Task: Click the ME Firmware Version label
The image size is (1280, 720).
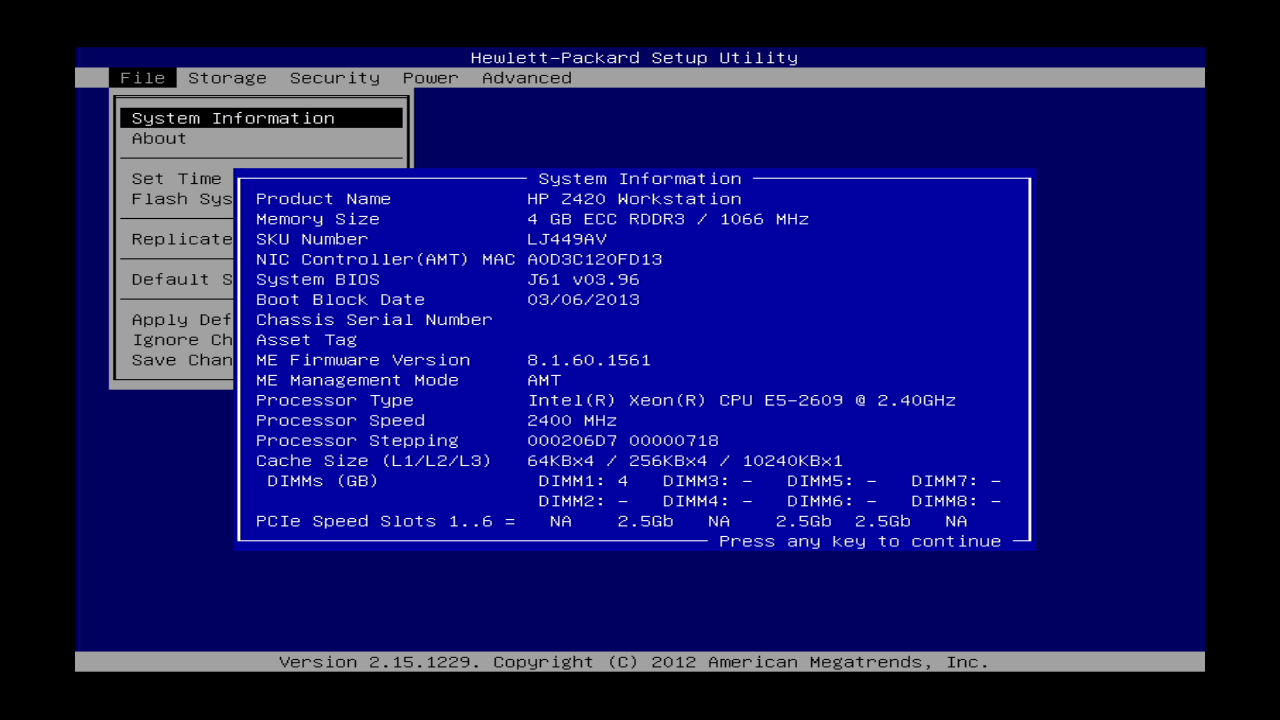Action: 363,360
